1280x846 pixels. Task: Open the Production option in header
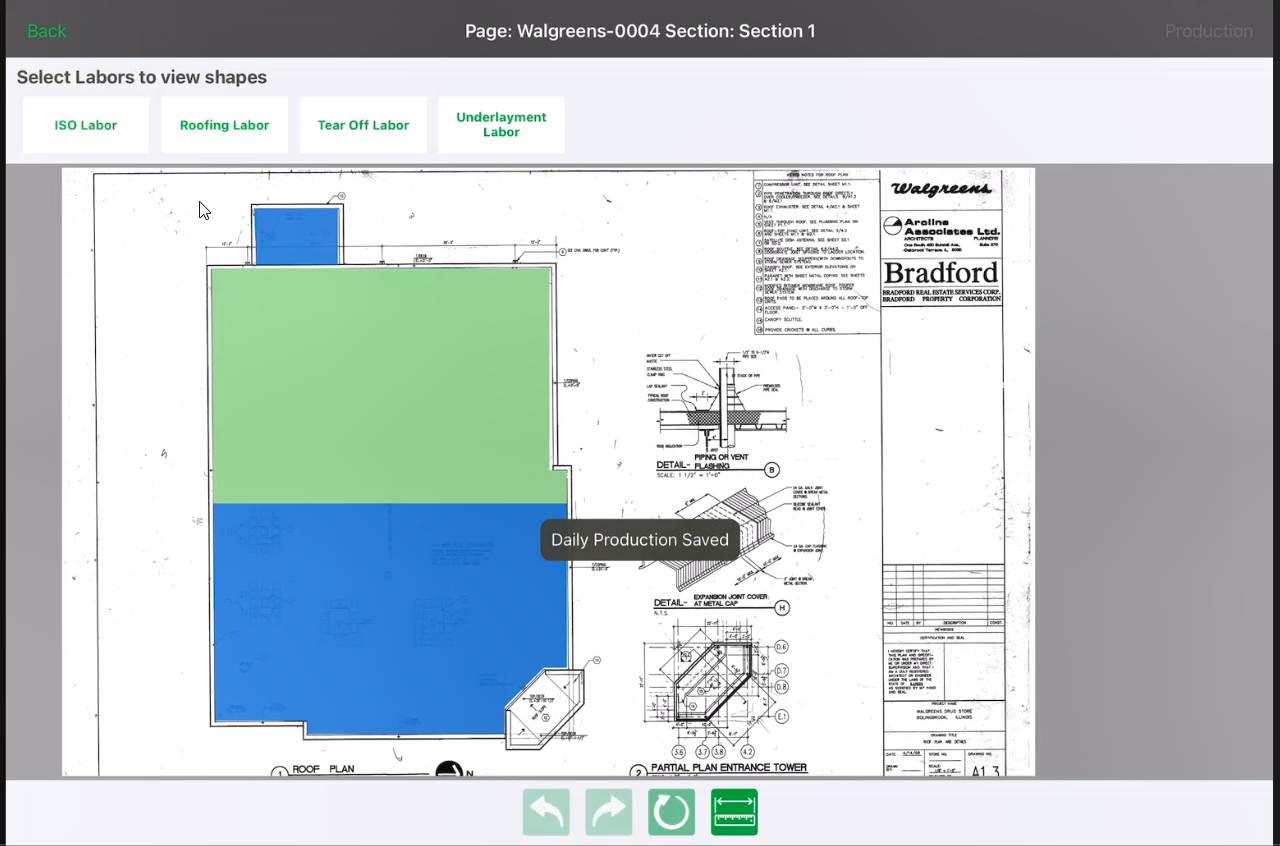(1208, 31)
